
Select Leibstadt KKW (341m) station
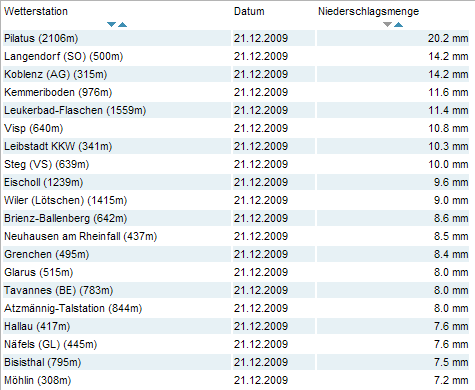(58, 146)
